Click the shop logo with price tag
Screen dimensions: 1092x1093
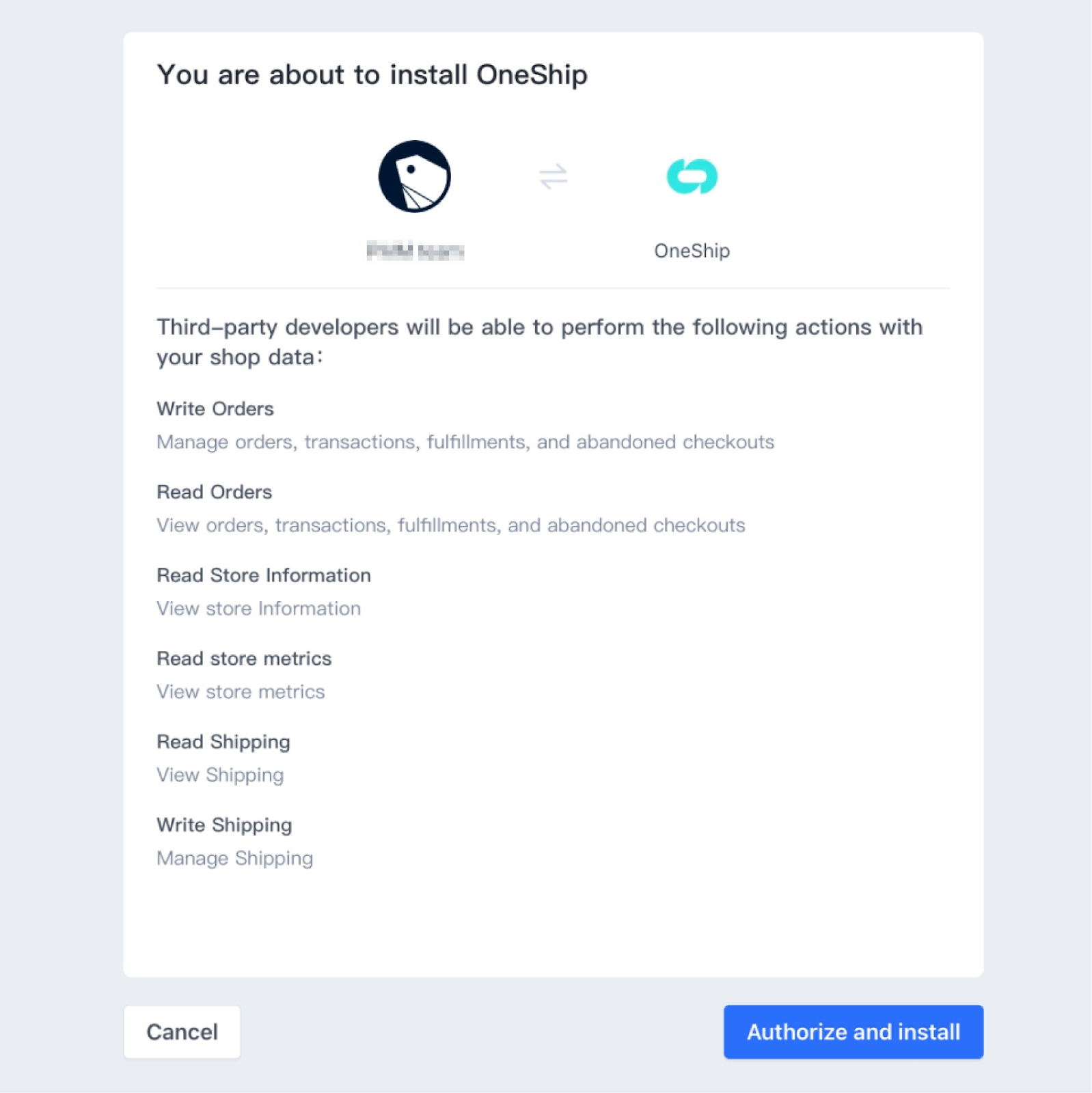coord(414,176)
